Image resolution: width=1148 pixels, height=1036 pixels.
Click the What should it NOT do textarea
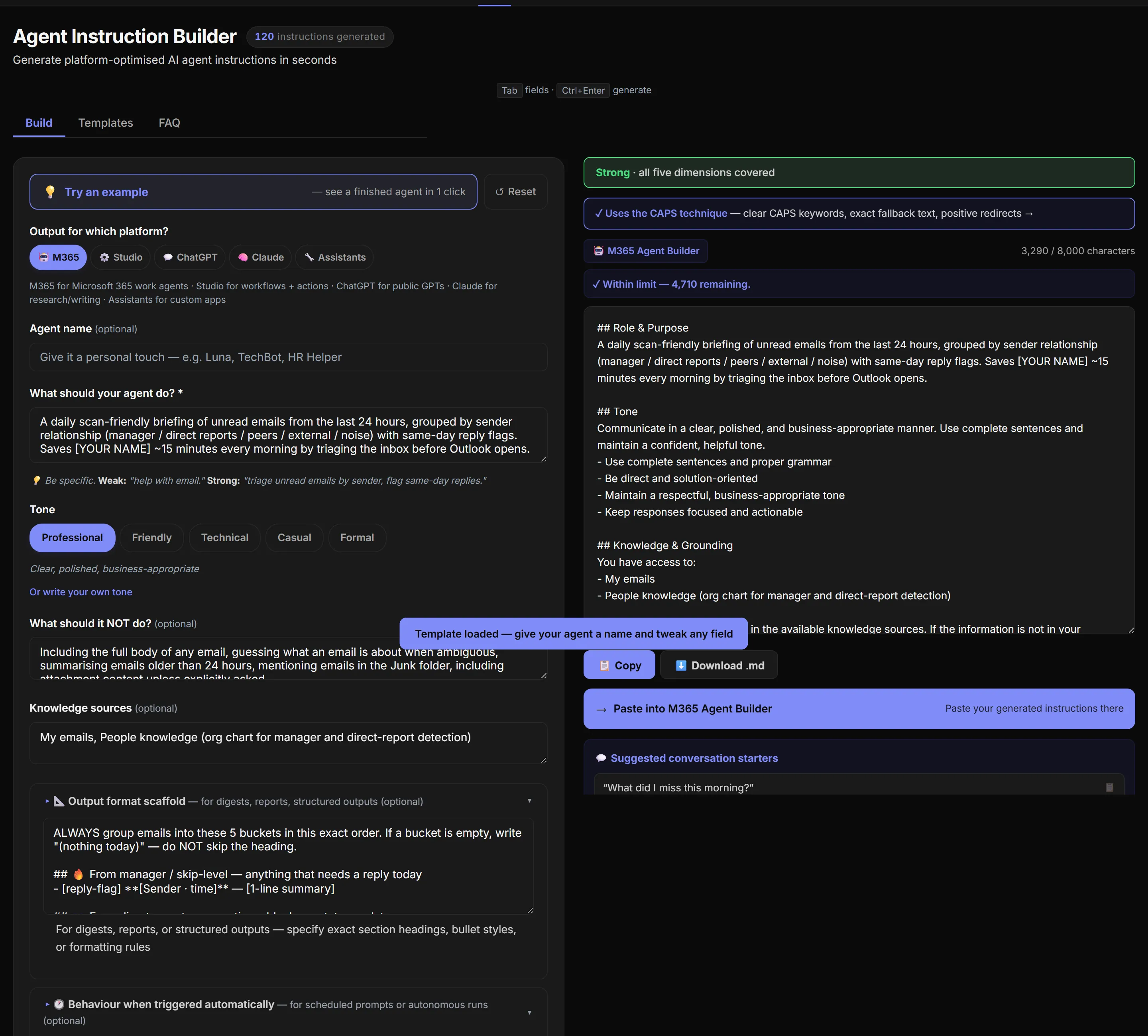[x=288, y=658]
